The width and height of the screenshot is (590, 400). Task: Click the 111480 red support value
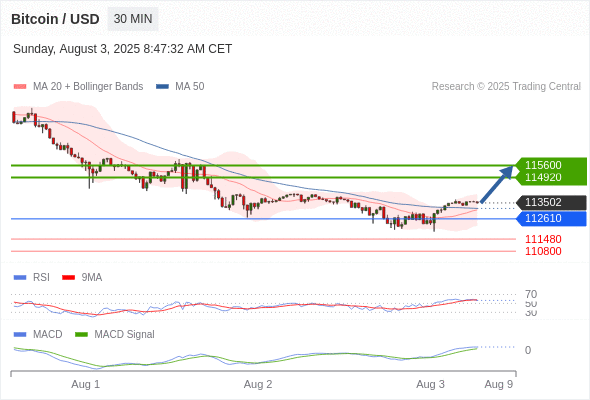coord(543,239)
